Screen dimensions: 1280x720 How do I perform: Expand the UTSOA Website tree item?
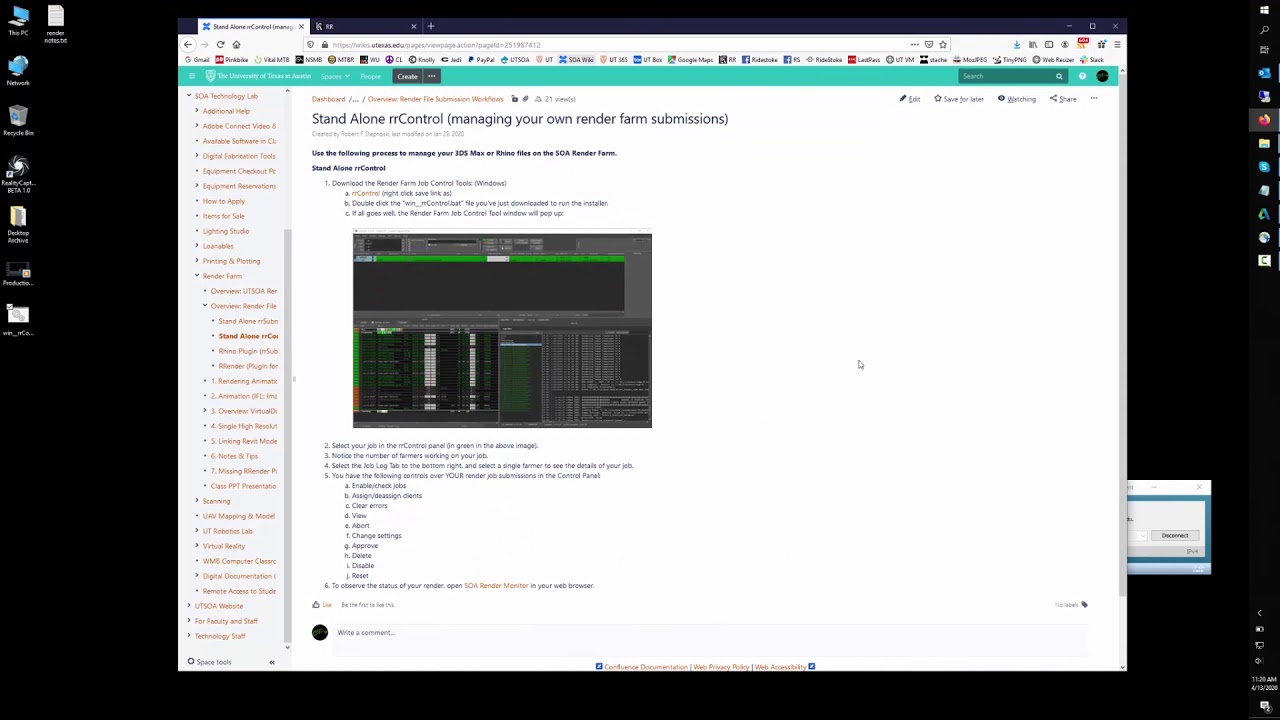click(189, 606)
